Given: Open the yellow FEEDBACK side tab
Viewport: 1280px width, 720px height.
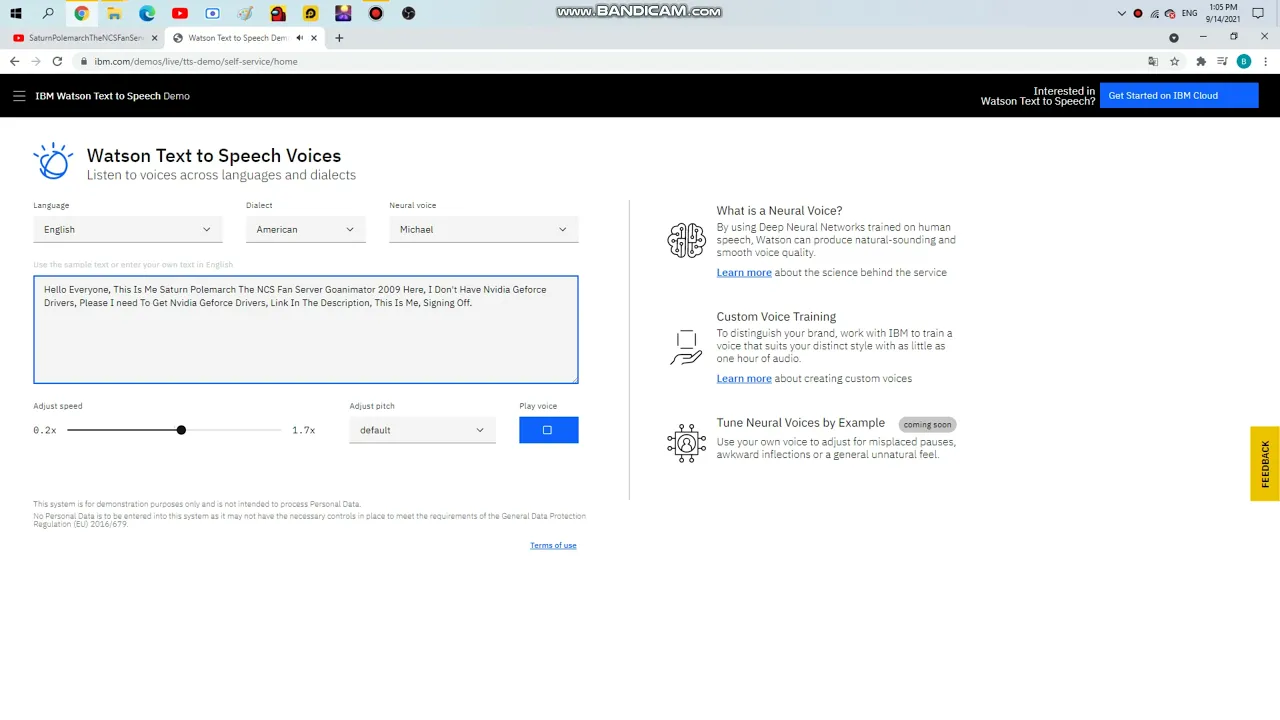Looking at the screenshot, I should pyautogui.click(x=1265, y=464).
